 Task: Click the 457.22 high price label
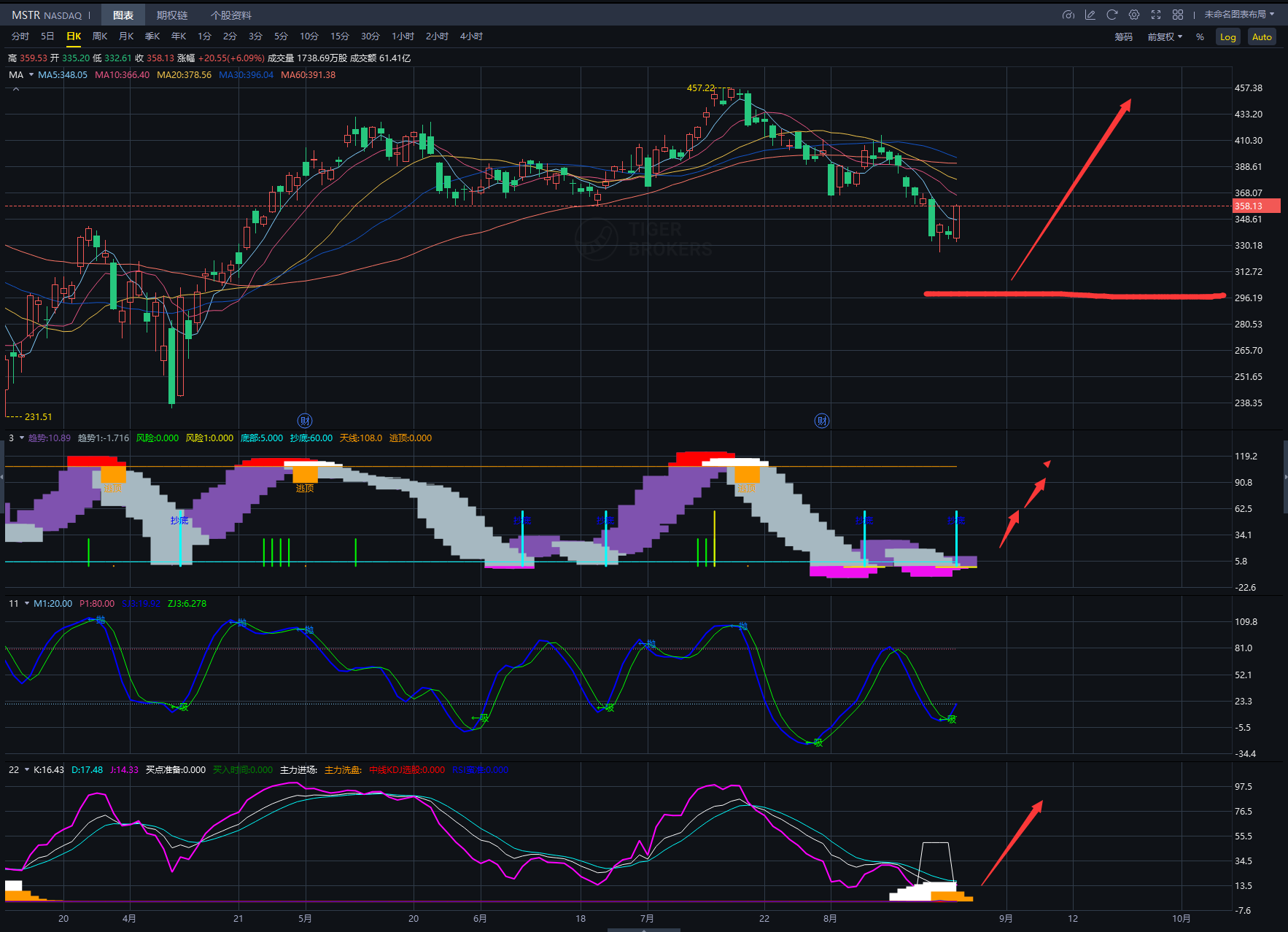[x=701, y=88]
